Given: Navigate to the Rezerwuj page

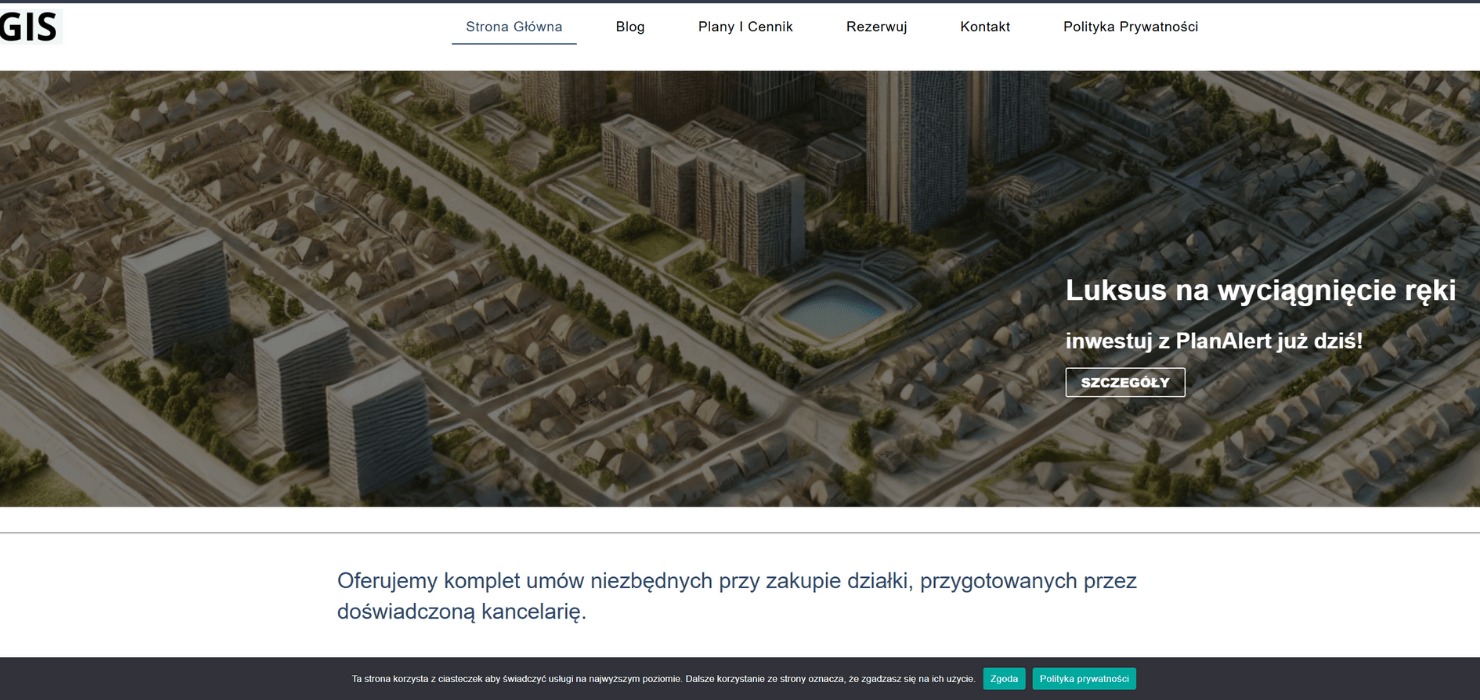Looking at the screenshot, I should 876,26.
